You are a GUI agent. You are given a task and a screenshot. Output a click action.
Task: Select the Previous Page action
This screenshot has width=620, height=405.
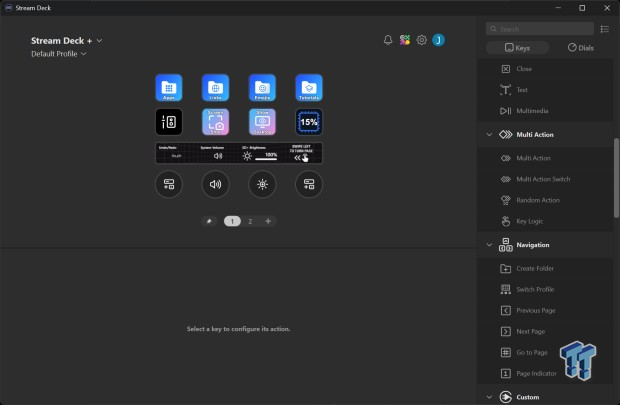(546, 310)
